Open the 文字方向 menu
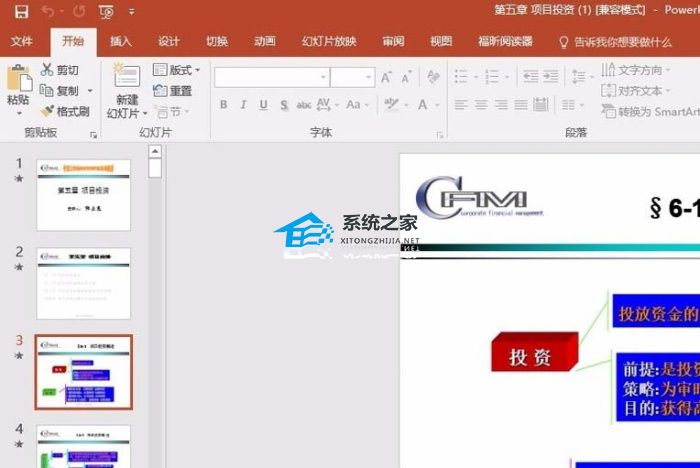Screen dimensions: 700x468 tap(636, 70)
